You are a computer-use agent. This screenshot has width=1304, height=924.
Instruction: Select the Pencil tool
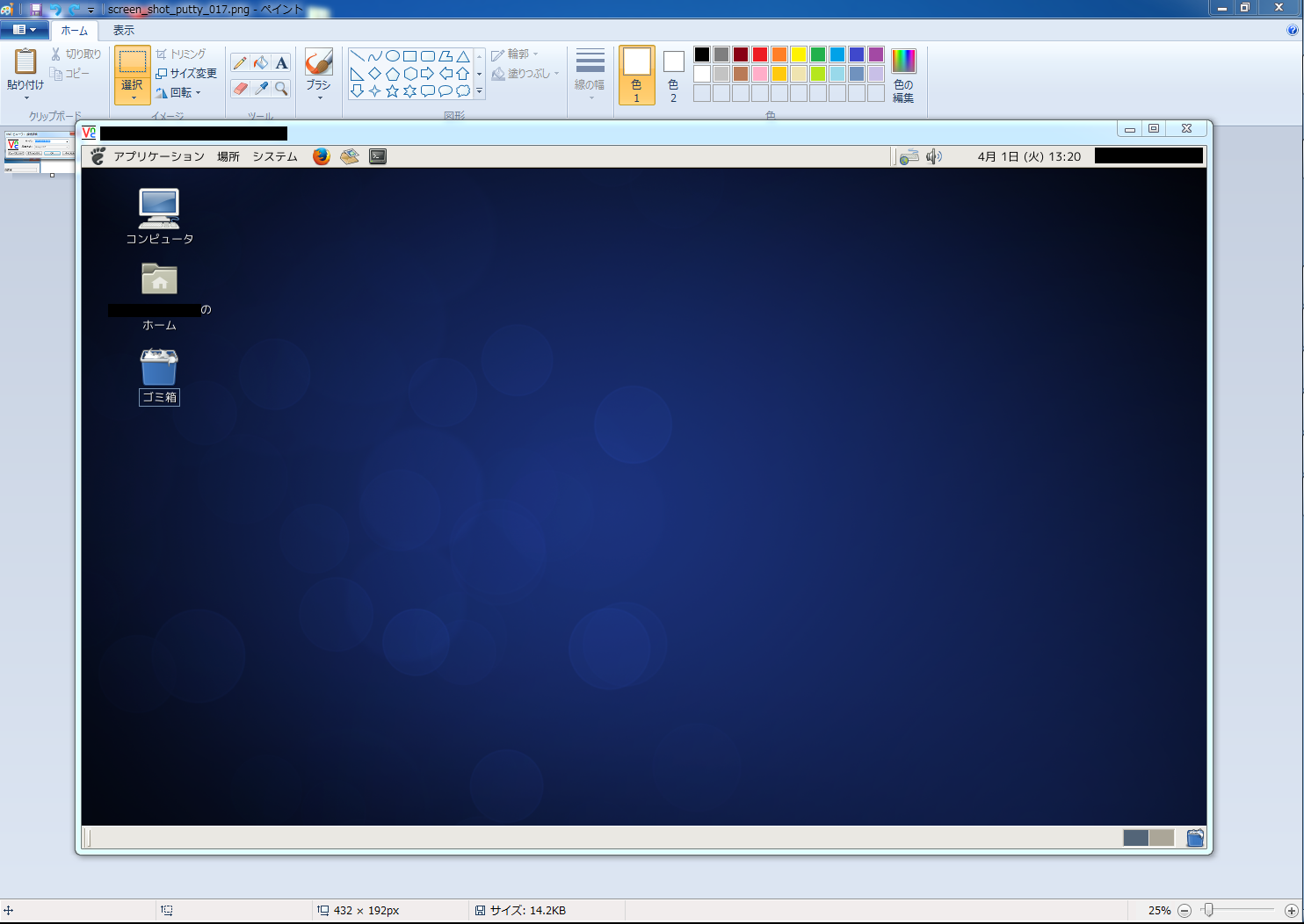(x=240, y=63)
